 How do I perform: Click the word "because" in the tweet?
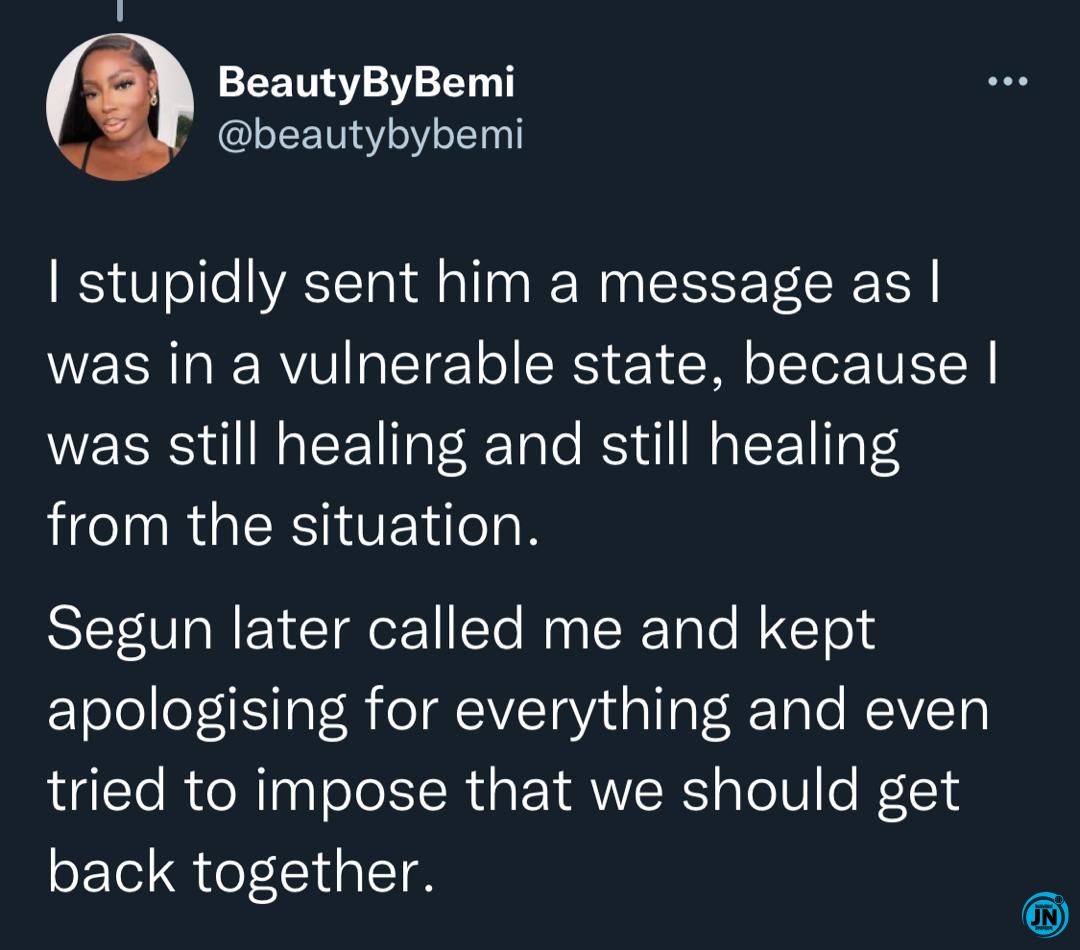tap(855, 364)
